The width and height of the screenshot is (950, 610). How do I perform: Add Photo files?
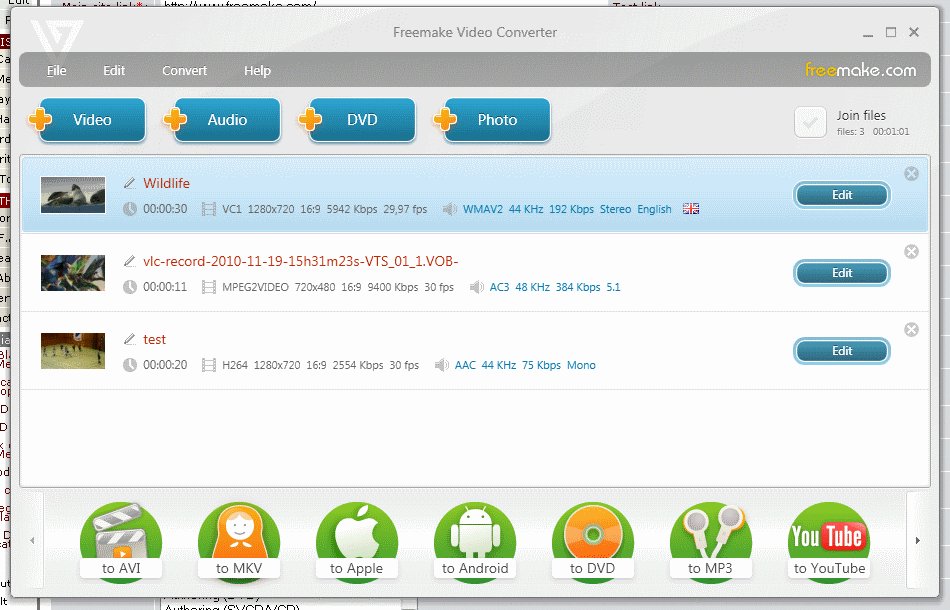tap(493, 119)
